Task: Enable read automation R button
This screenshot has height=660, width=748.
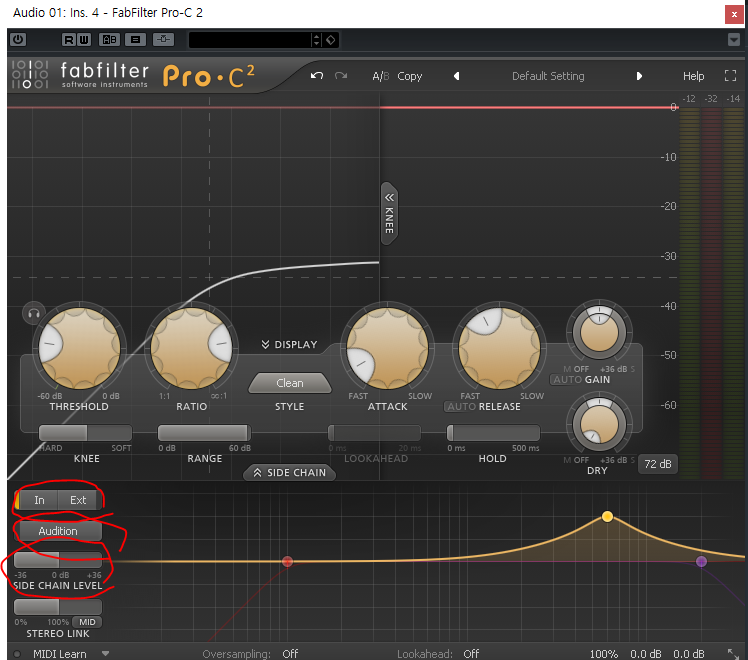Action: pyautogui.click(x=69, y=40)
